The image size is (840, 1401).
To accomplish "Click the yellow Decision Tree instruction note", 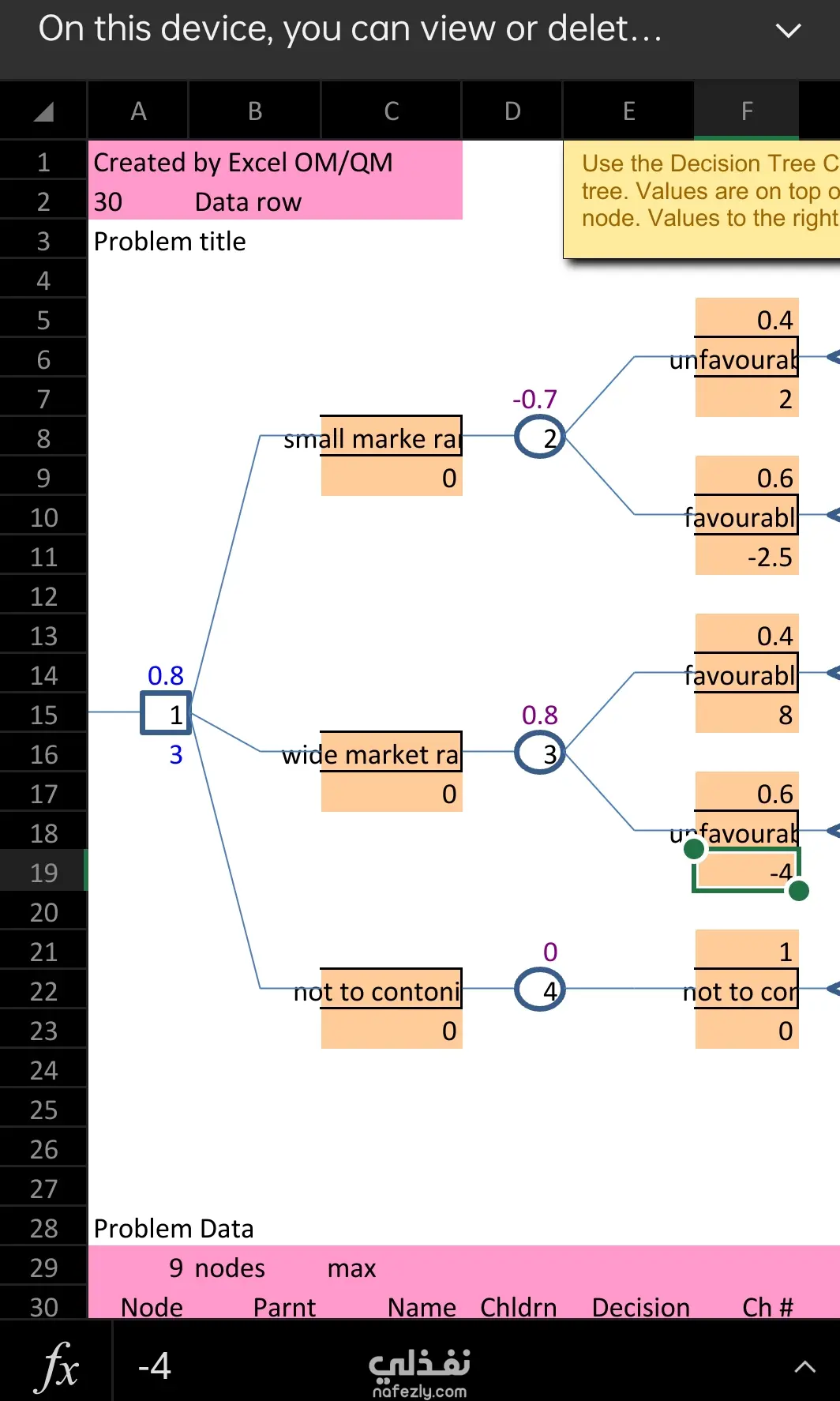I will coord(701,199).
